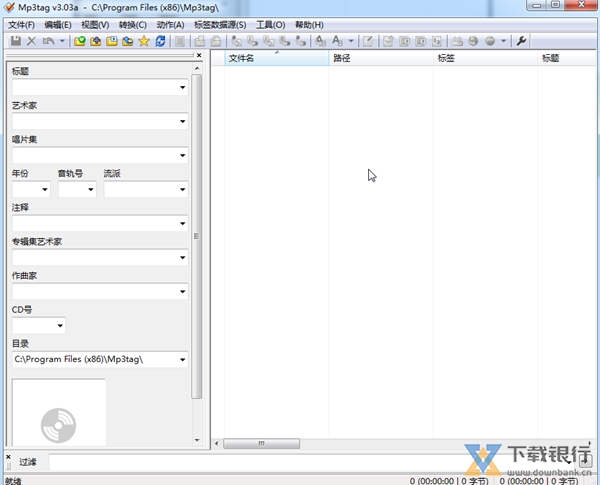Click the Remove tag X icon
This screenshot has height=485, width=600.
(31, 41)
